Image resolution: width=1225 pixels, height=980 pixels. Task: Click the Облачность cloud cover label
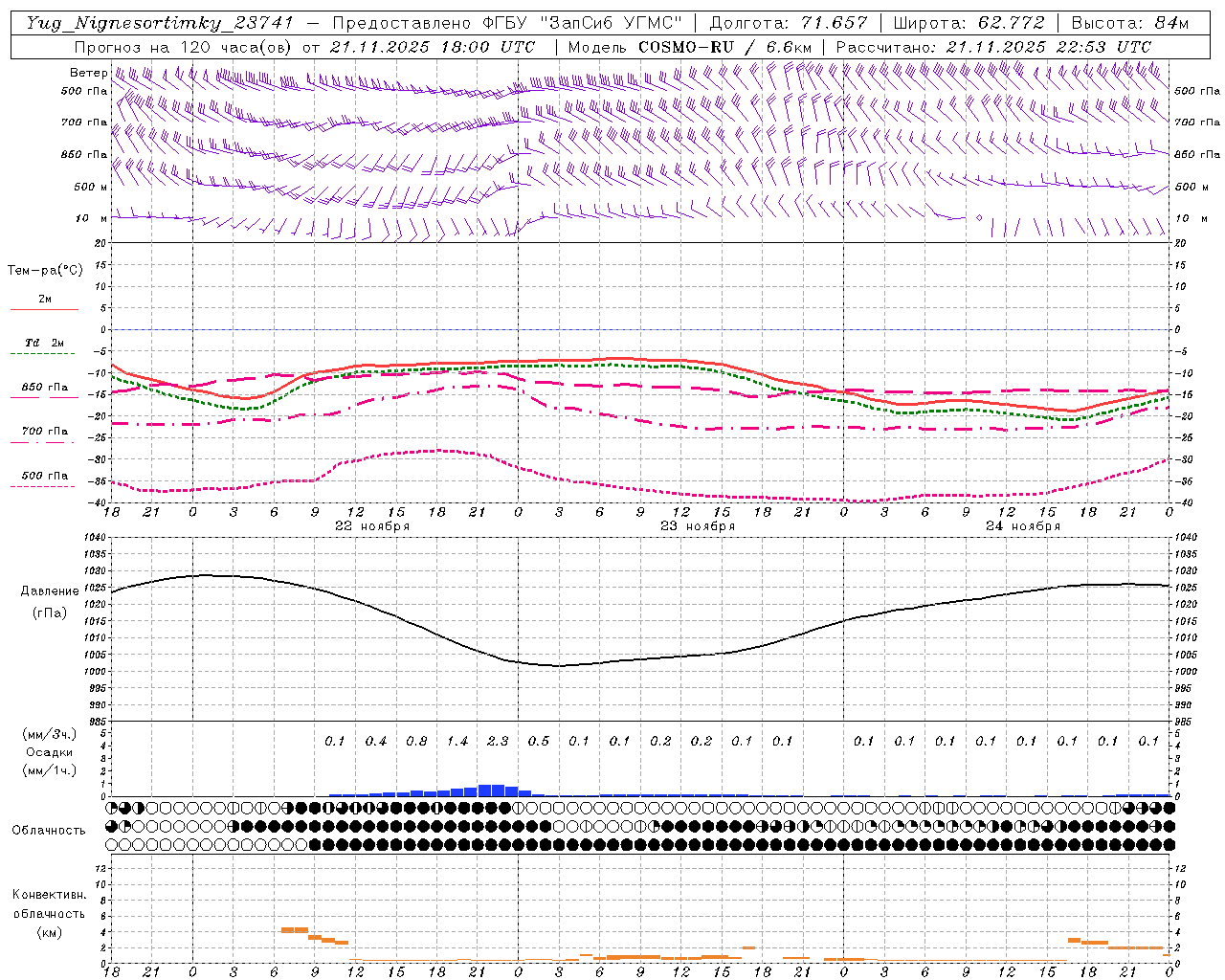[x=49, y=830]
